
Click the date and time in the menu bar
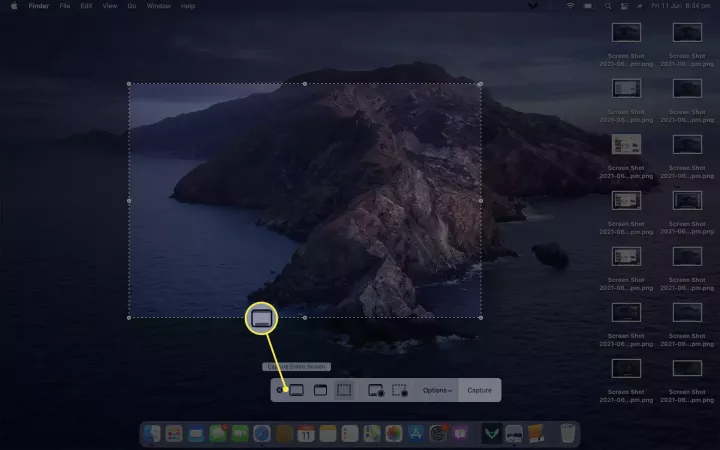coord(682,6)
